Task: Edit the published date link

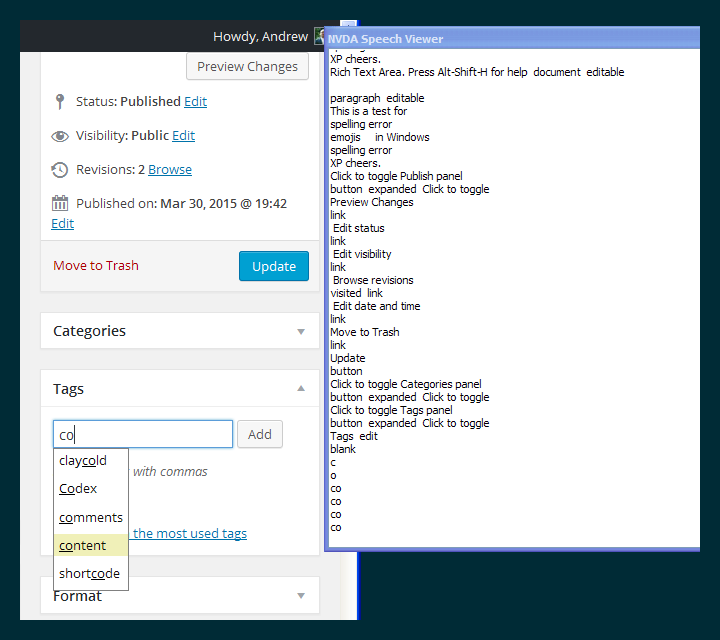Action: point(62,224)
